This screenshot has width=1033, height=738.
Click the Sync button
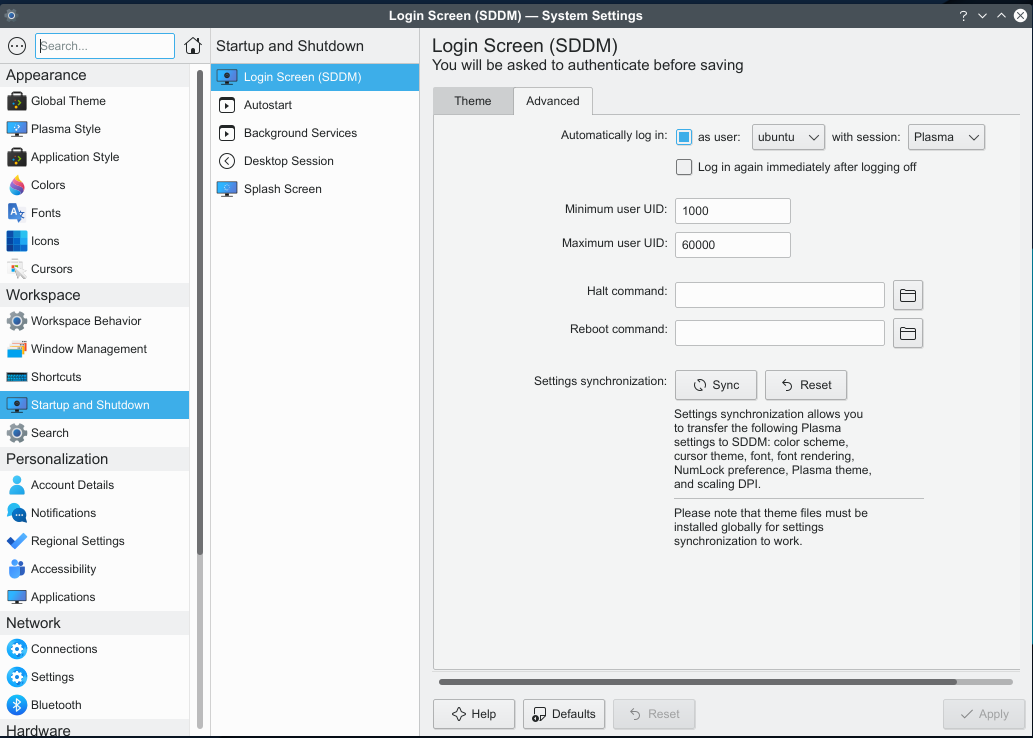[x=715, y=385]
